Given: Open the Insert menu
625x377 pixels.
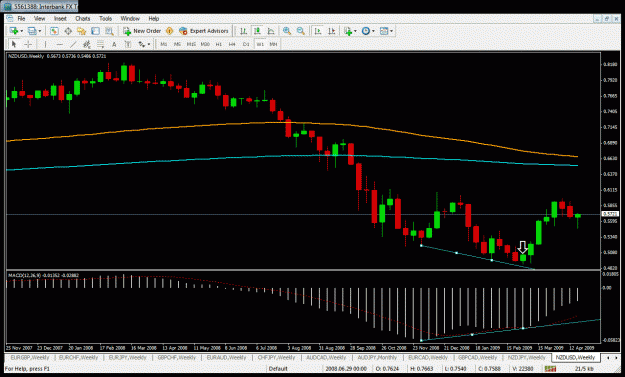Looking at the screenshot, I should 60,18.
